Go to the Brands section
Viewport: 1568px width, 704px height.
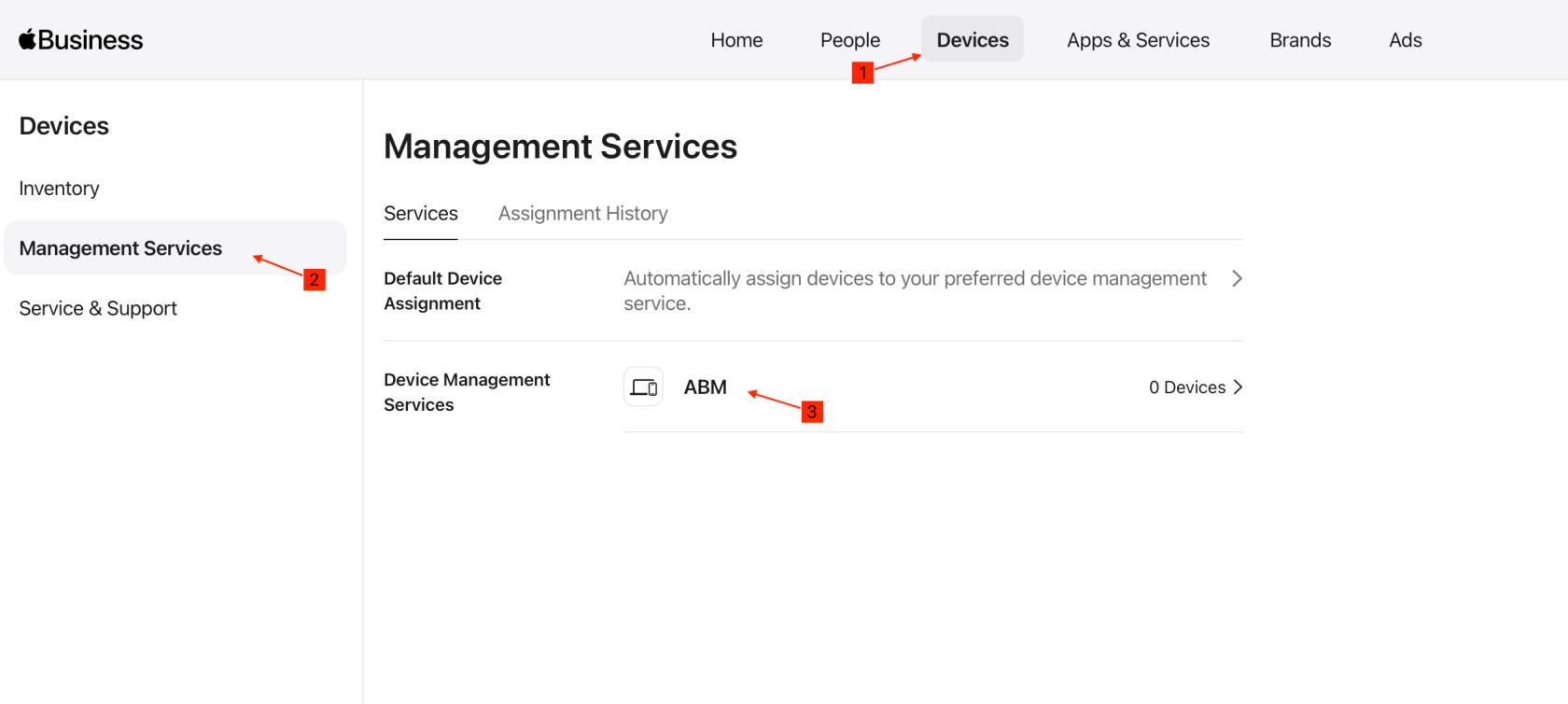click(1300, 40)
